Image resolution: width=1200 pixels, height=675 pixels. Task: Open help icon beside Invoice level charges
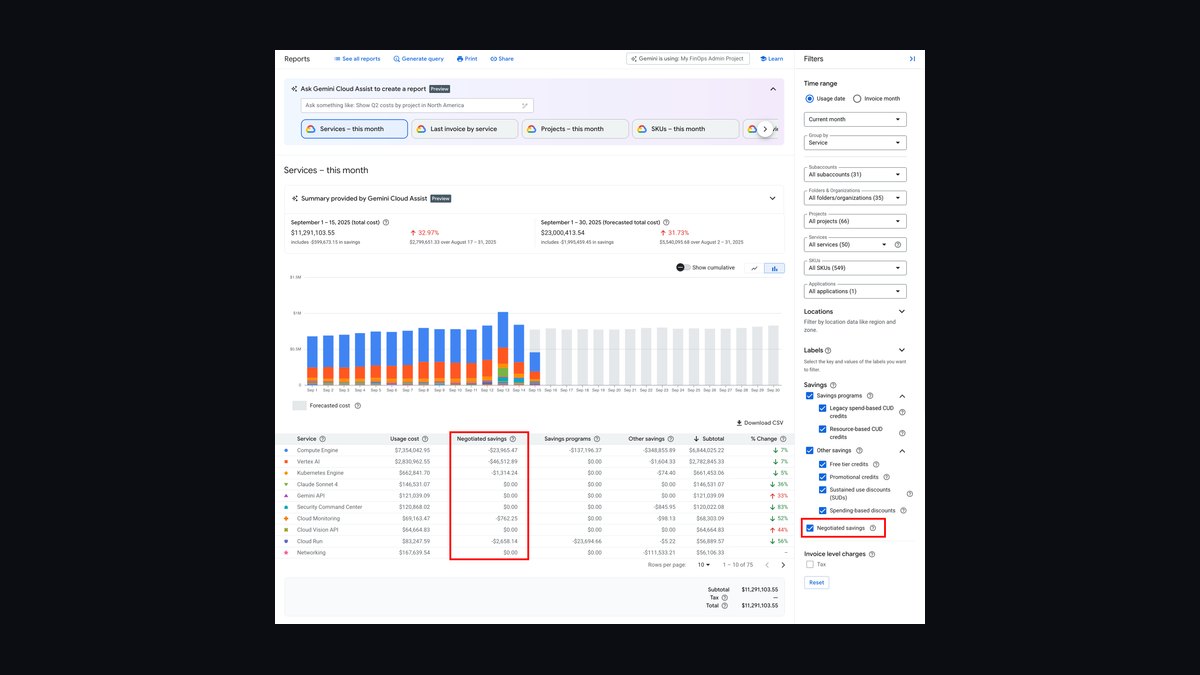(x=872, y=554)
